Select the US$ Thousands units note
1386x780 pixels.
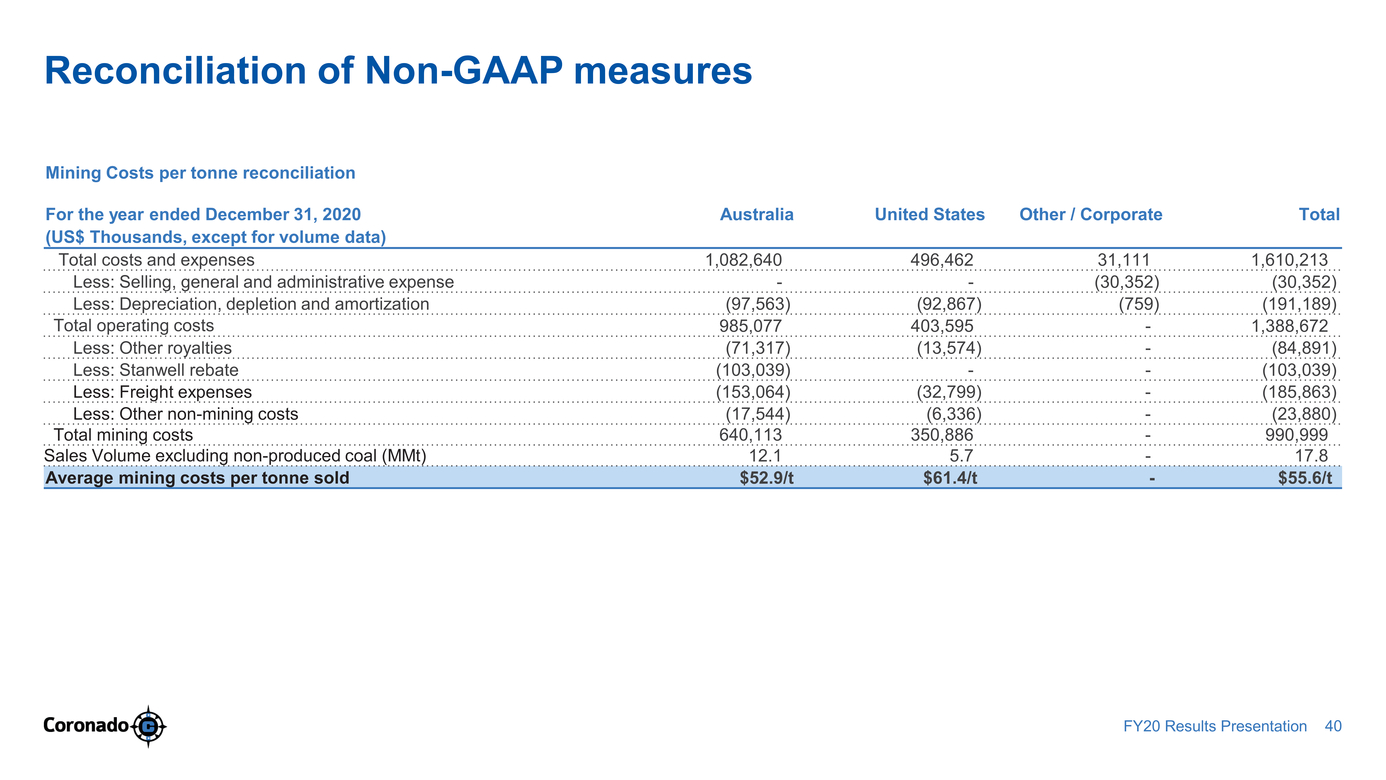point(216,237)
